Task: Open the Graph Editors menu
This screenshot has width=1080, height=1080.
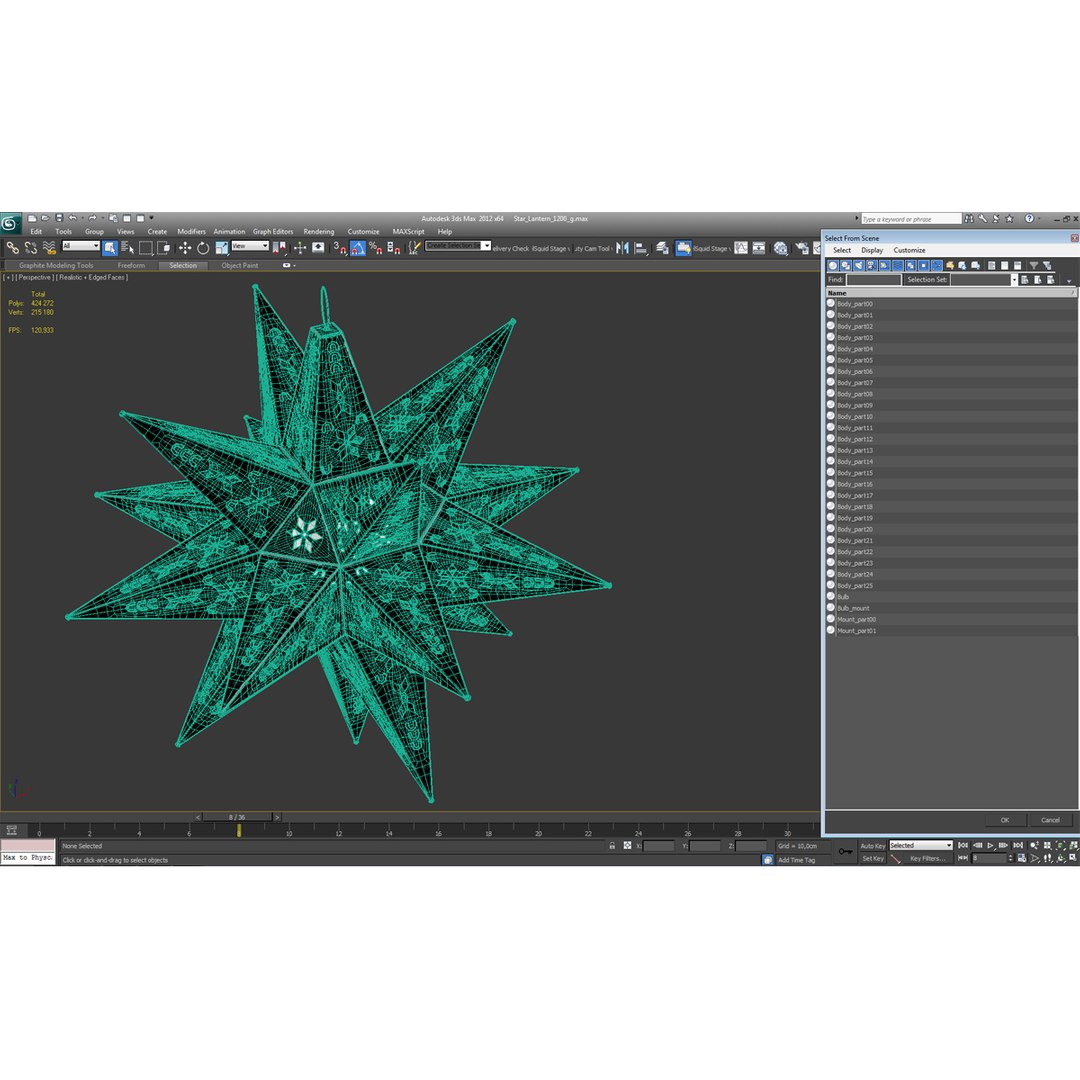Action: (x=273, y=231)
